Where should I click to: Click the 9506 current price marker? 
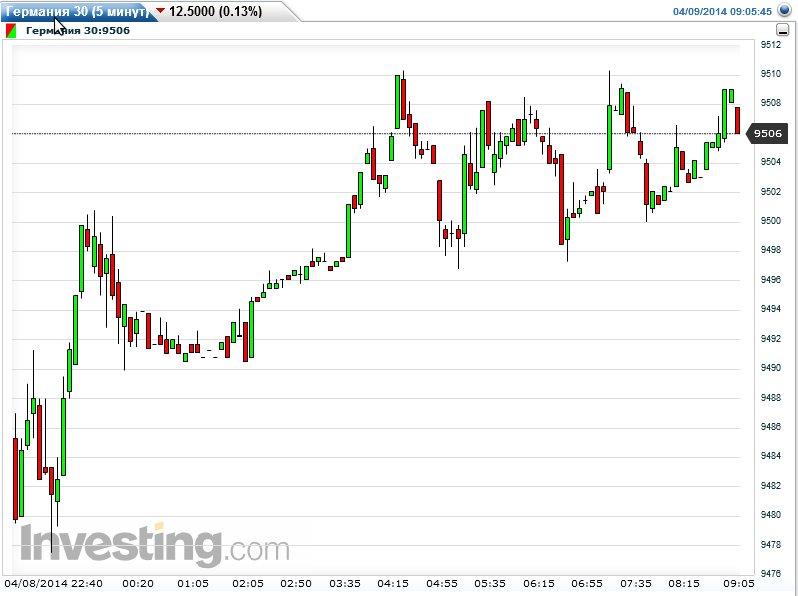[x=768, y=133]
